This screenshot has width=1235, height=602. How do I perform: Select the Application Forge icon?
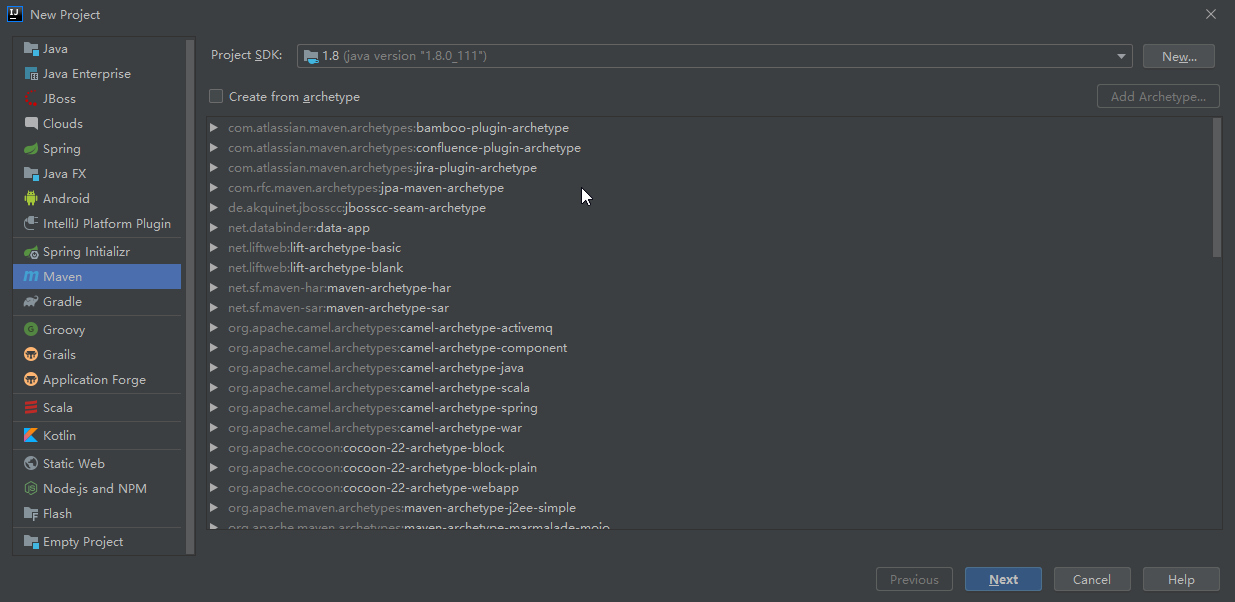coord(31,379)
